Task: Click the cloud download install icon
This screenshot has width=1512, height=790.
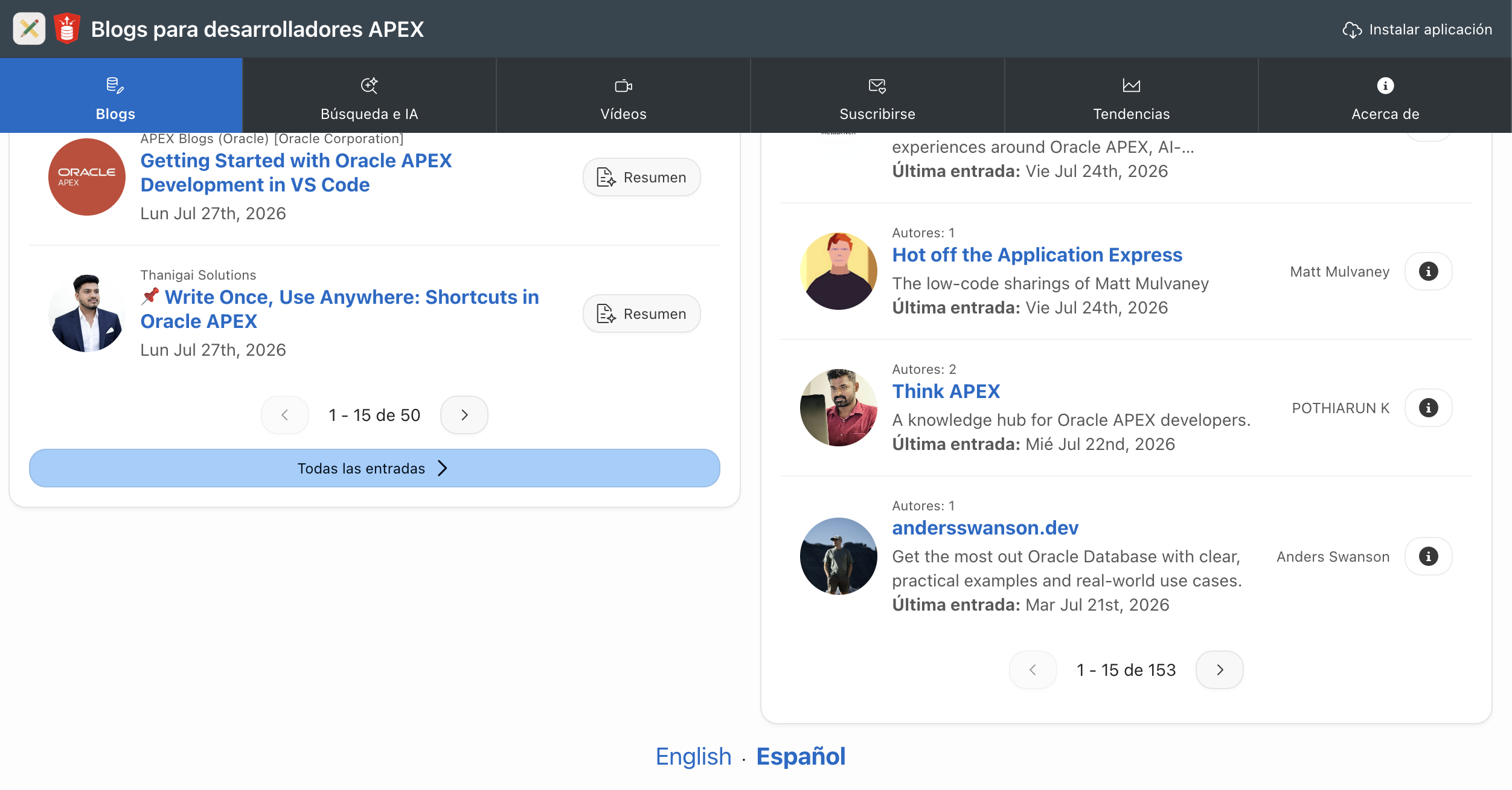Action: coord(1352,30)
